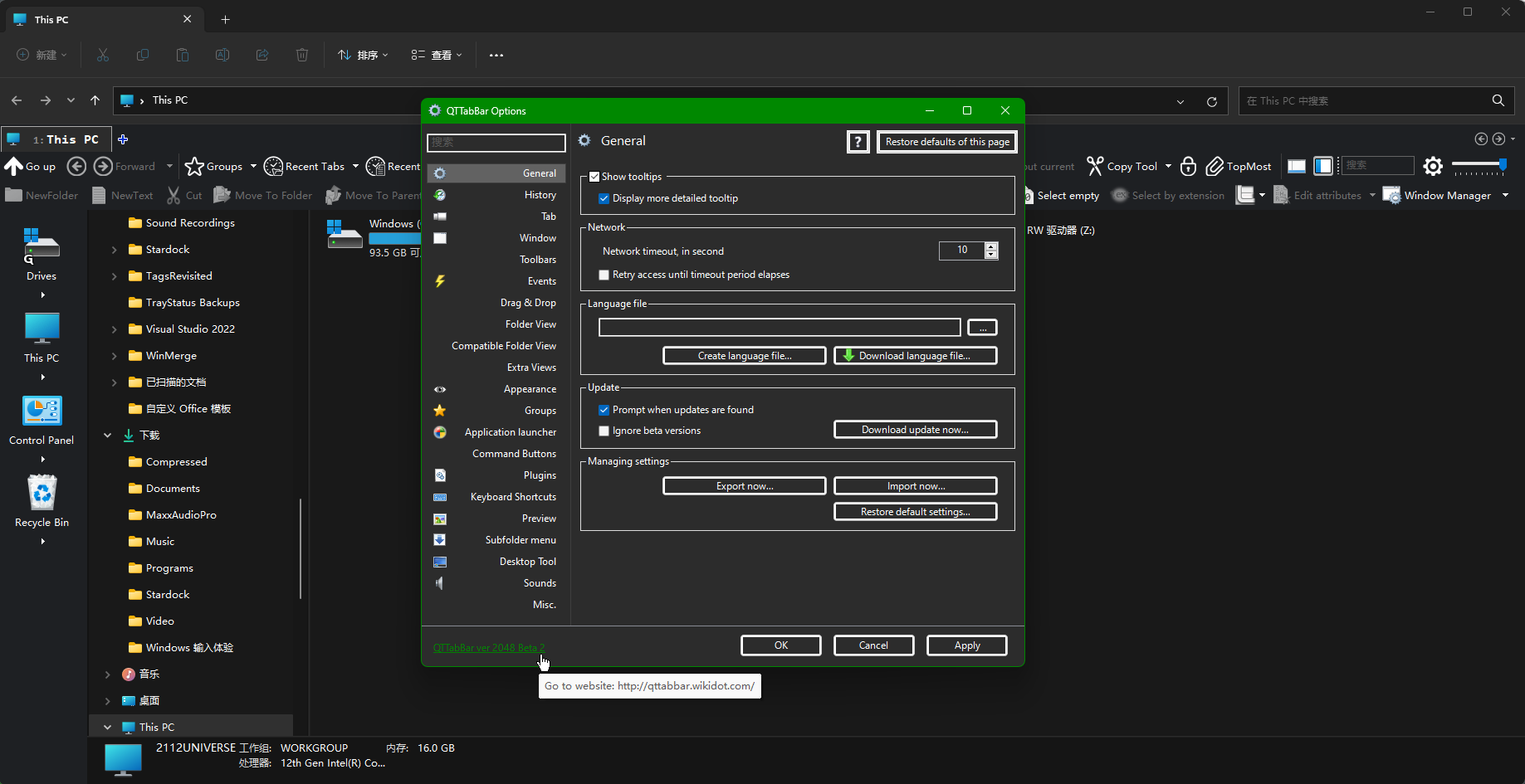Open the Window Manager dropdown
The image size is (1525, 784).
[x=1506, y=195]
